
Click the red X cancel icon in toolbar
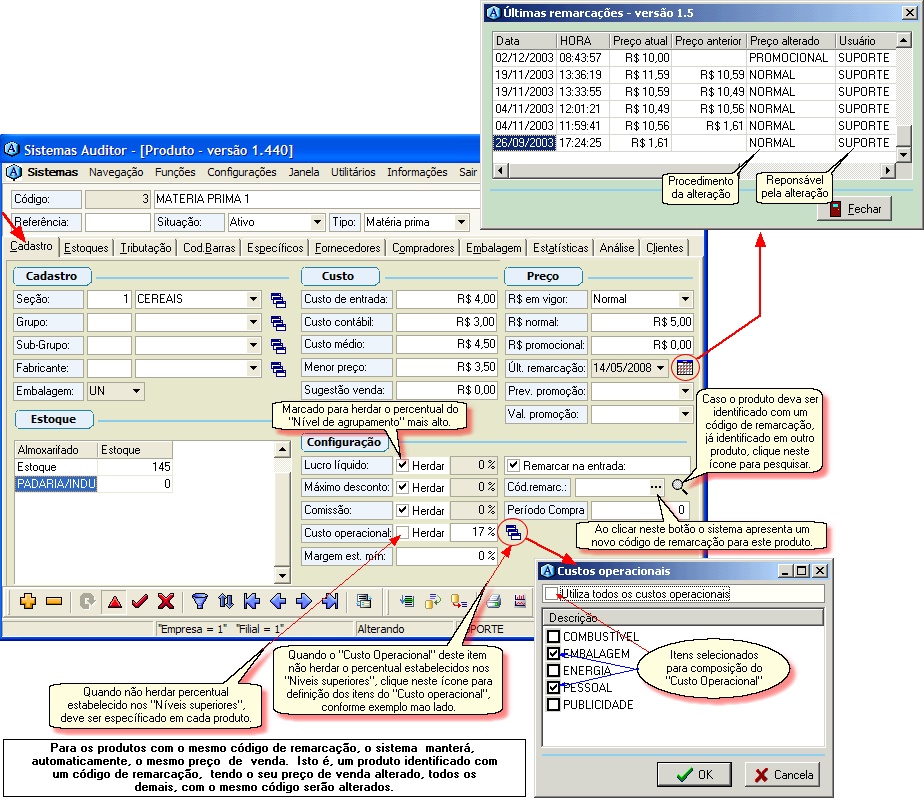tap(166, 601)
